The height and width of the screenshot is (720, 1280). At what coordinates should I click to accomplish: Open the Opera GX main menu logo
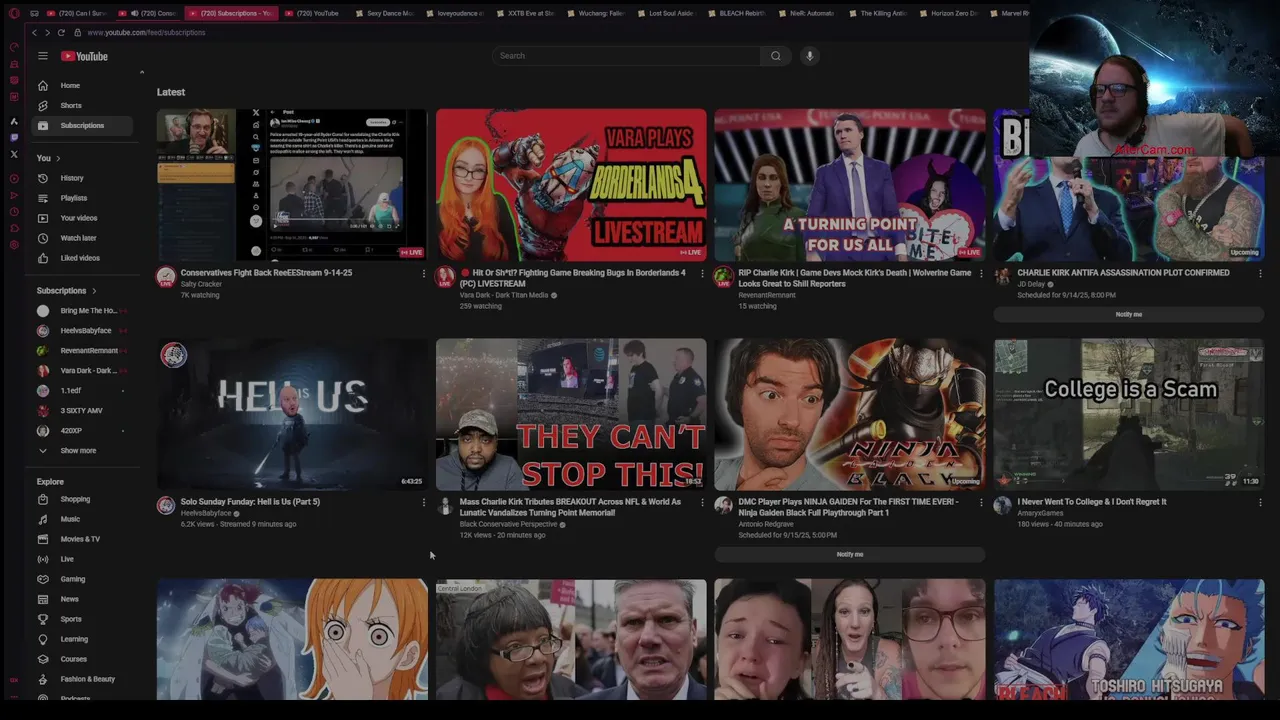pos(14,13)
